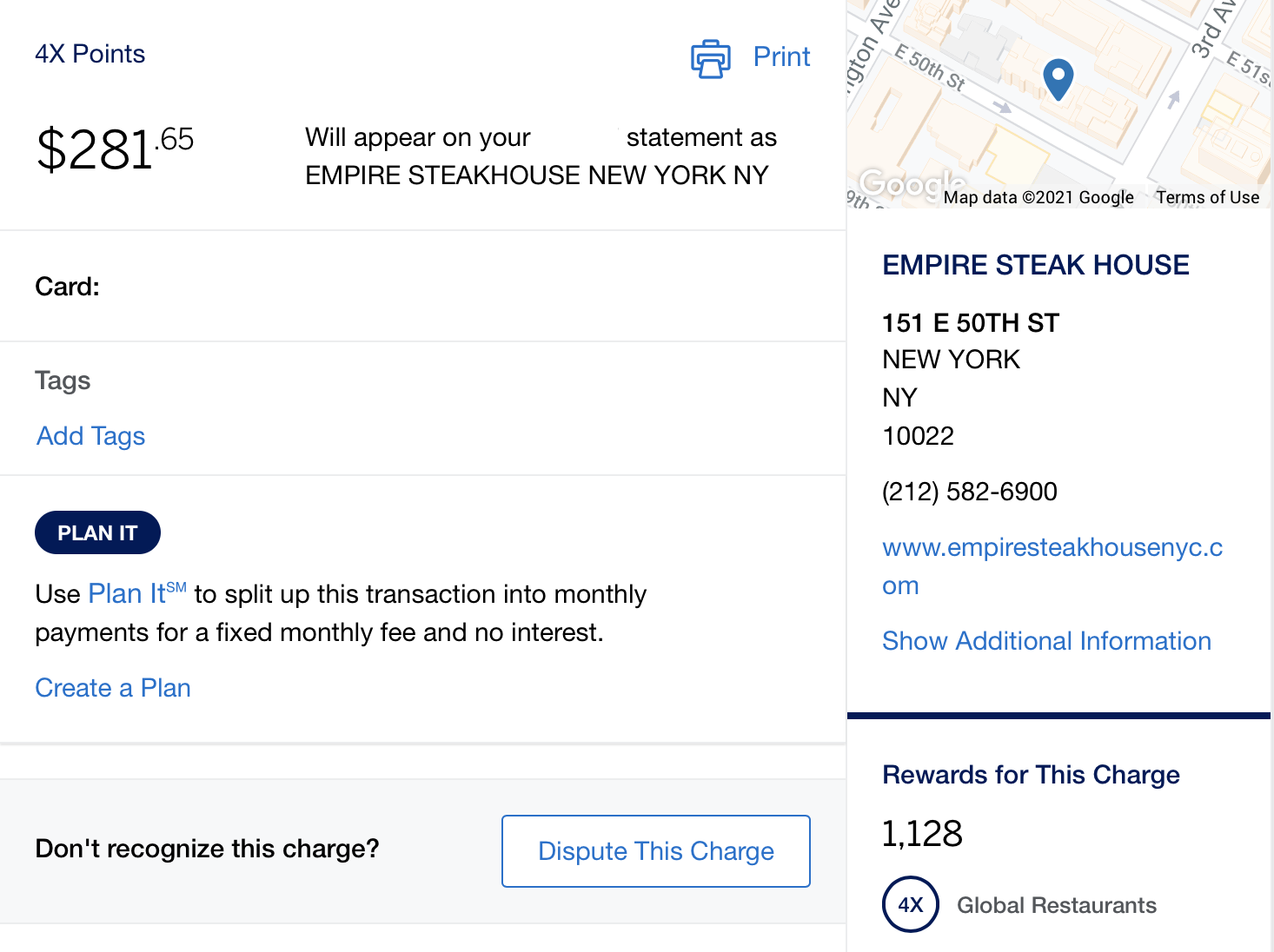
Task: Click the 4X Points label
Action: tap(90, 54)
